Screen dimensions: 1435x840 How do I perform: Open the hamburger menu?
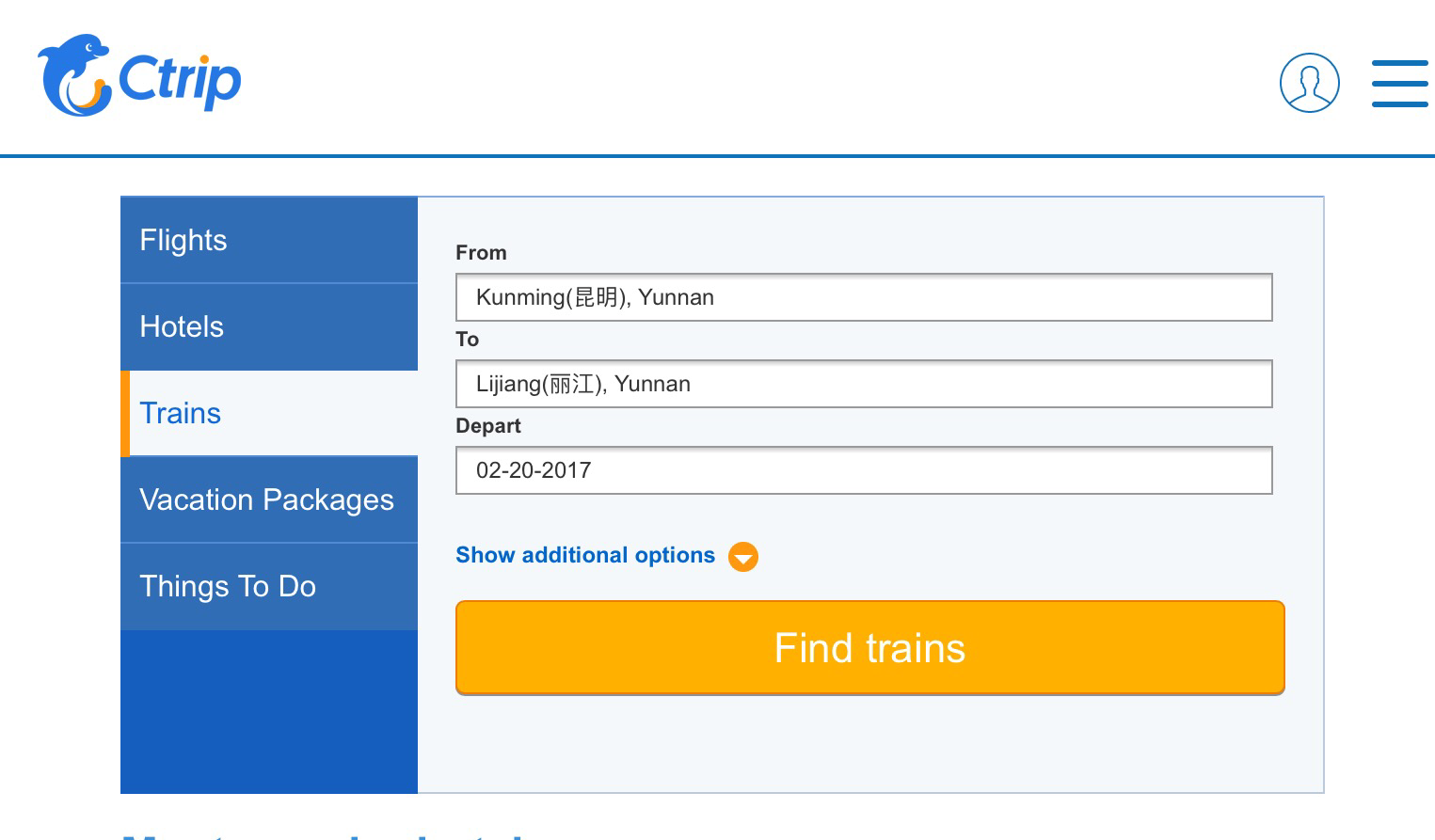1399,84
